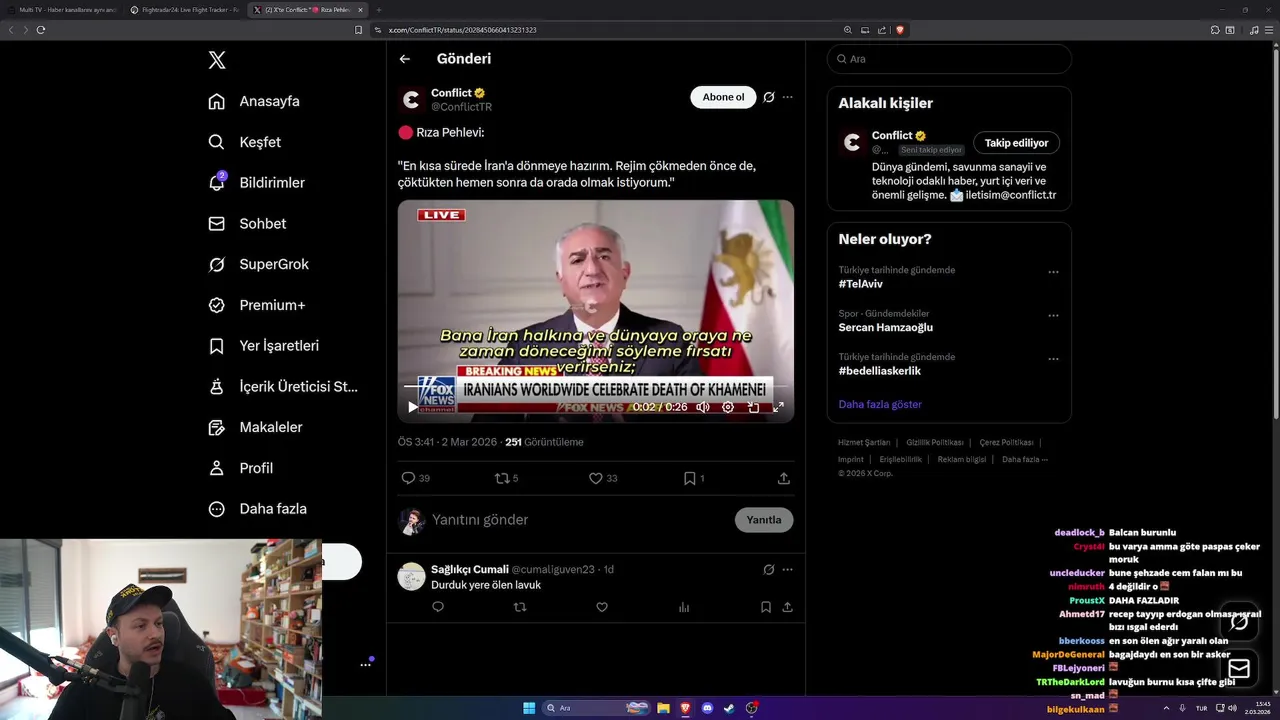The image size is (1280, 720).
Task: Open SuperGrok from the sidebar
Action: point(259,265)
